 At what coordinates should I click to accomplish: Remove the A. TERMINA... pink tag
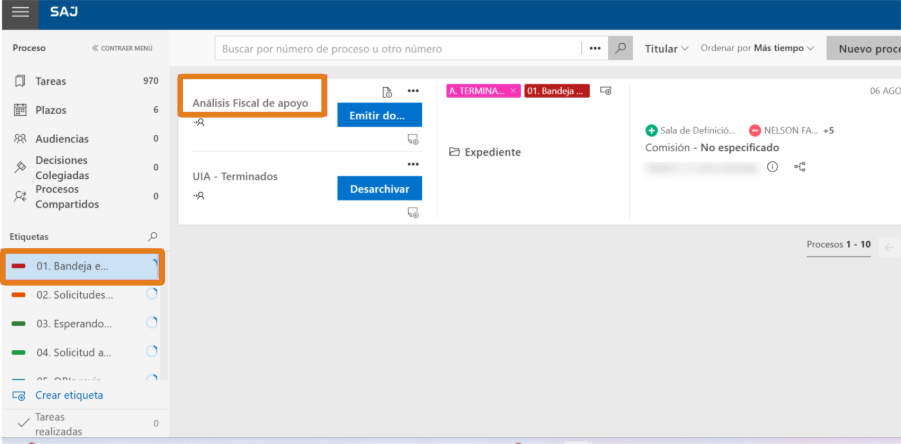(513, 91)
